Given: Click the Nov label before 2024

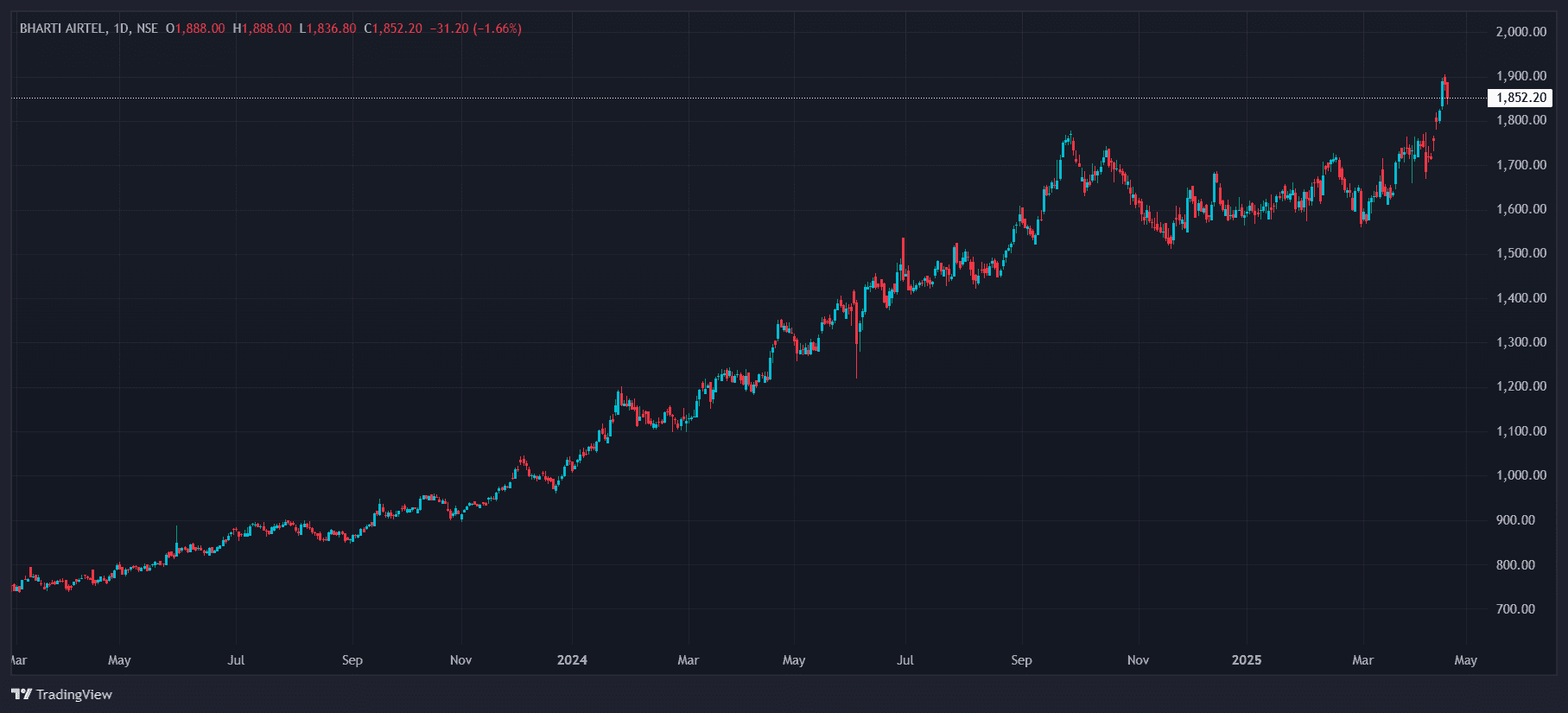Looking at the screenshot, I should pos(461,660).
